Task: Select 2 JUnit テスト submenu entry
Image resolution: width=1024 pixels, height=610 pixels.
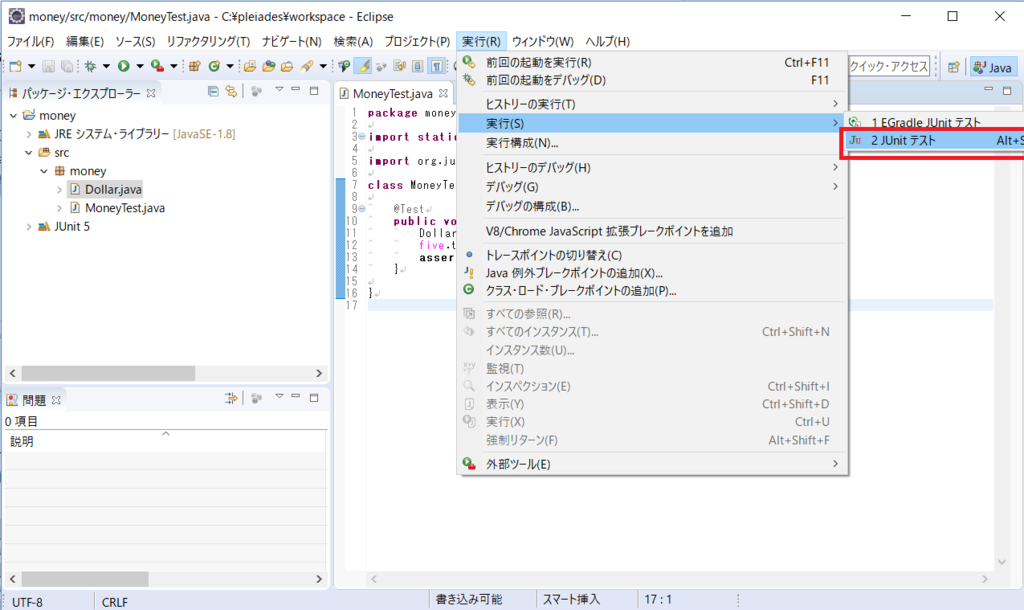Action: coord(934,140)
